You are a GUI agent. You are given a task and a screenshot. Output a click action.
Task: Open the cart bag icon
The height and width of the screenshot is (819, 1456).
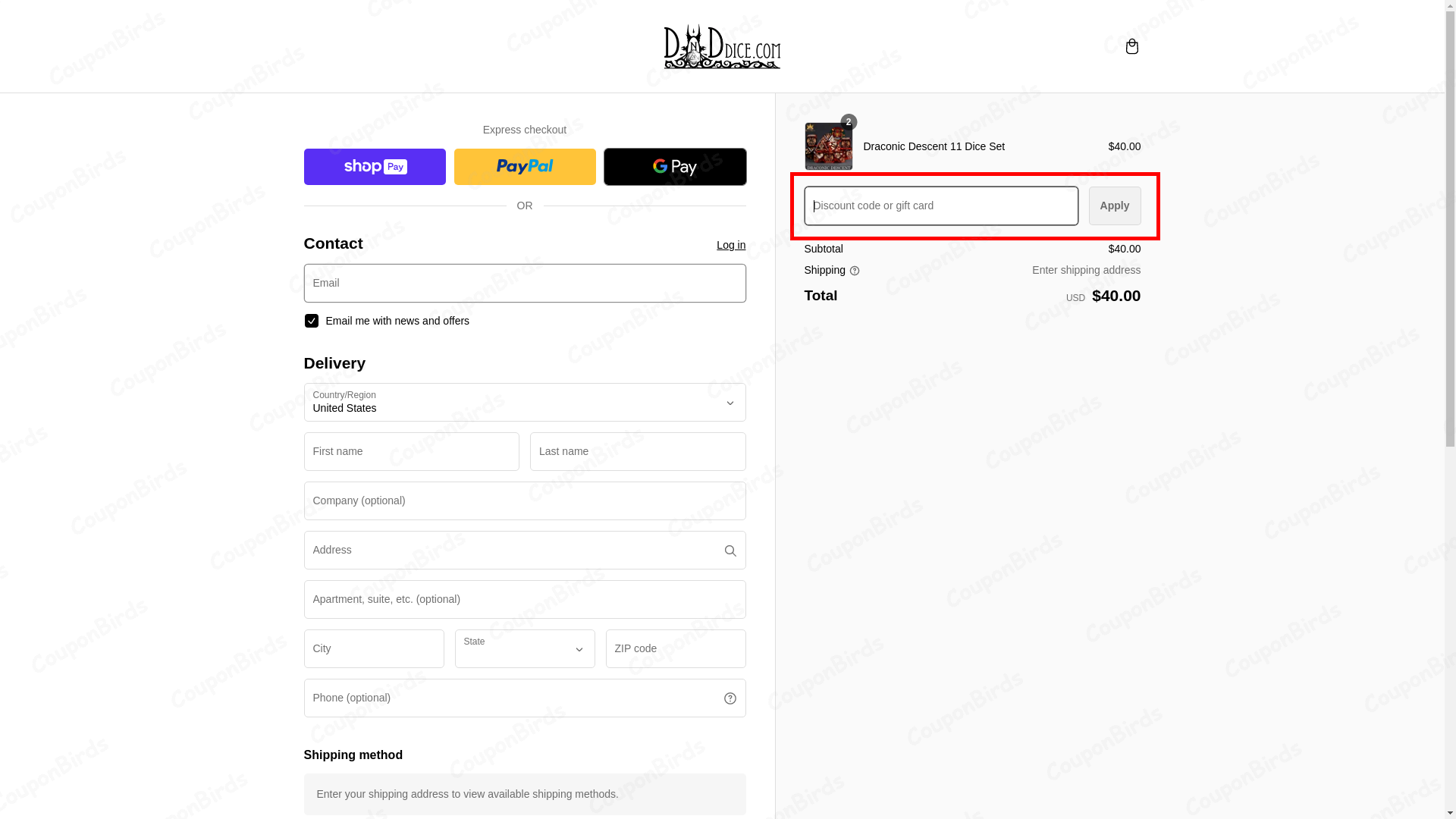[x=1131, y=46]
